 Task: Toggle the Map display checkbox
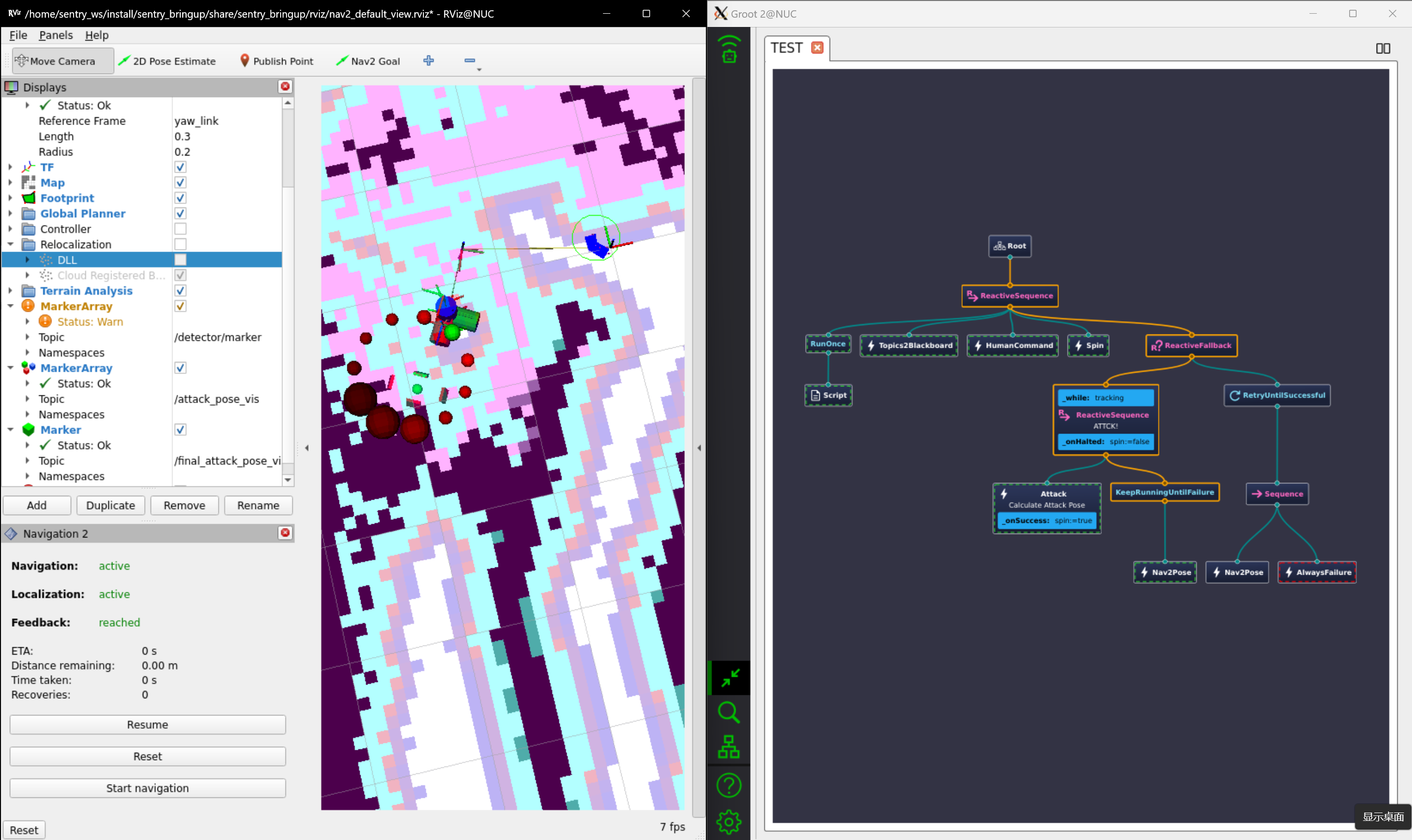[x=180, y=182]
